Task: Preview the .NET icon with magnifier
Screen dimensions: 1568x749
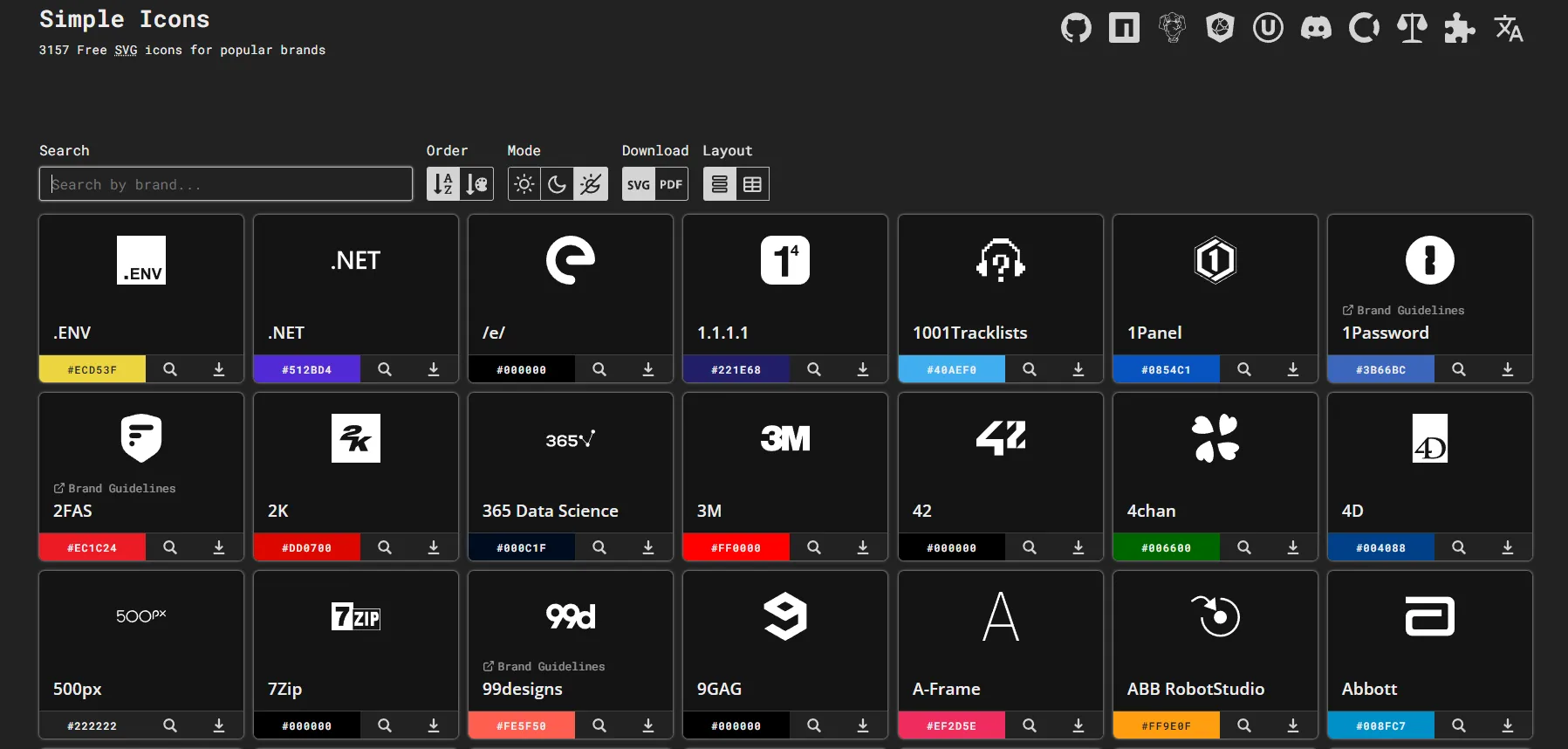Action: tap(385, 369)
